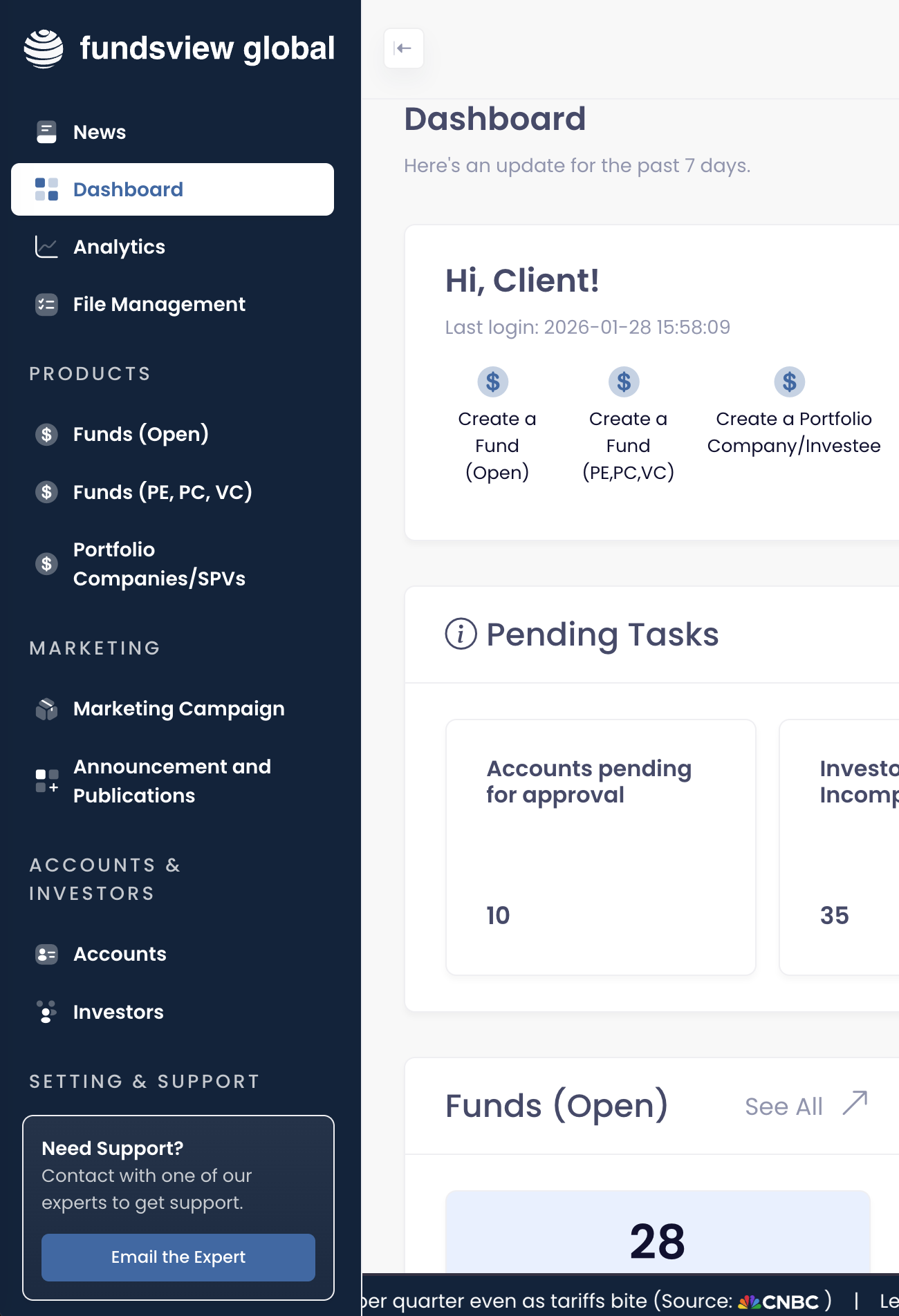Screen dimensions: 899x1316
Task: Click the See All link for Funds (Open)
Action: (x=805, y=1106)
